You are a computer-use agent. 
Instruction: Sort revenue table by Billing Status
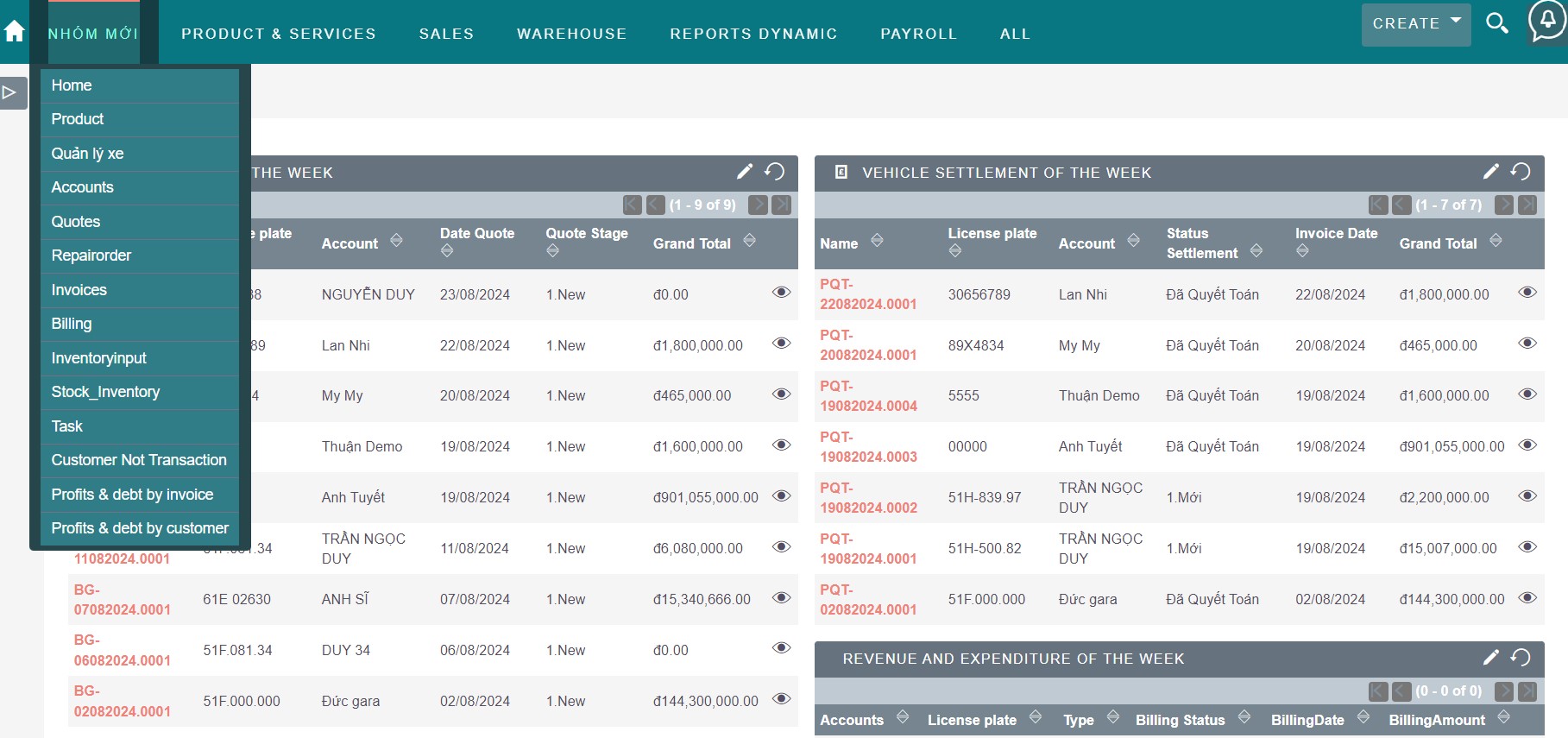coord(1244,716)
